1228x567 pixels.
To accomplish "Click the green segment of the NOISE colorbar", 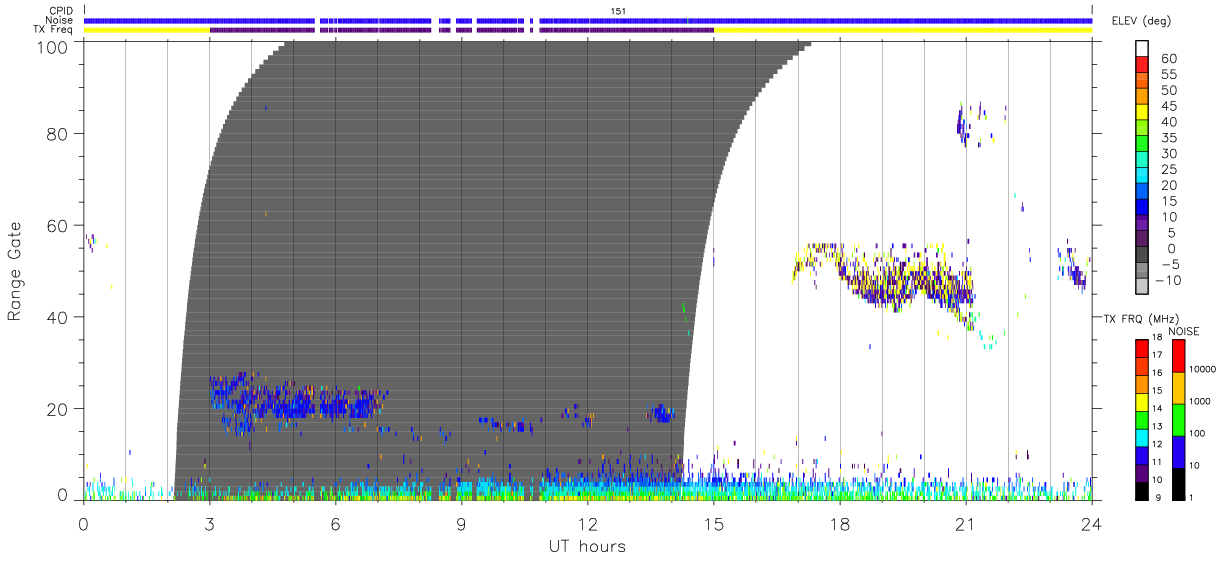I will [1177, 420].
